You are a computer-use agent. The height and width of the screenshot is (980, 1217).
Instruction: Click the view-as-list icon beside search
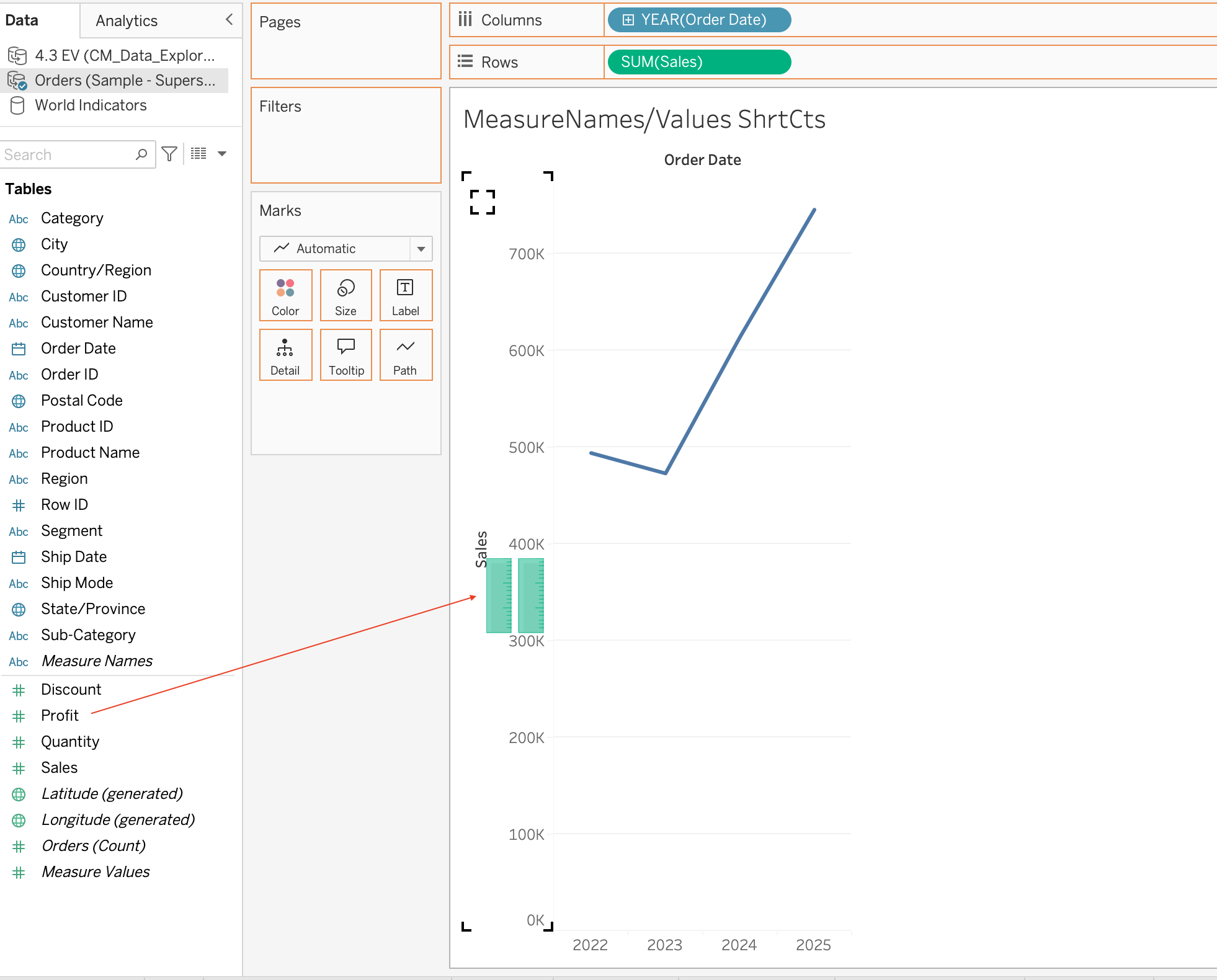(x=198, y=154)
